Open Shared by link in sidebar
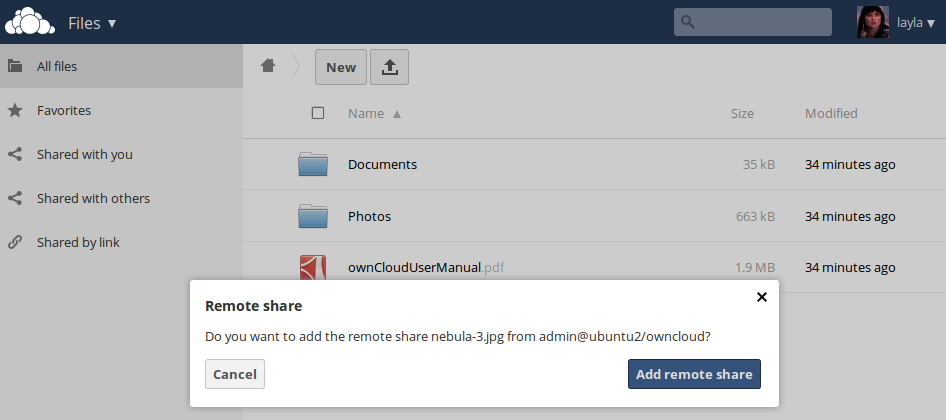This screenshot has height=420, width=946. point(78,243)
